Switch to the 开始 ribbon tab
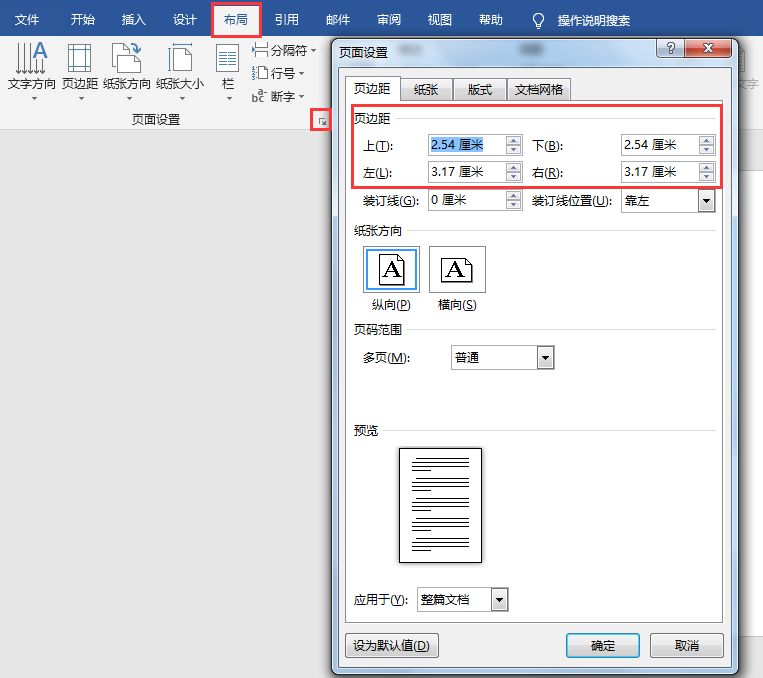Viewport: 763px width, 678px height. tap(82, 20)
